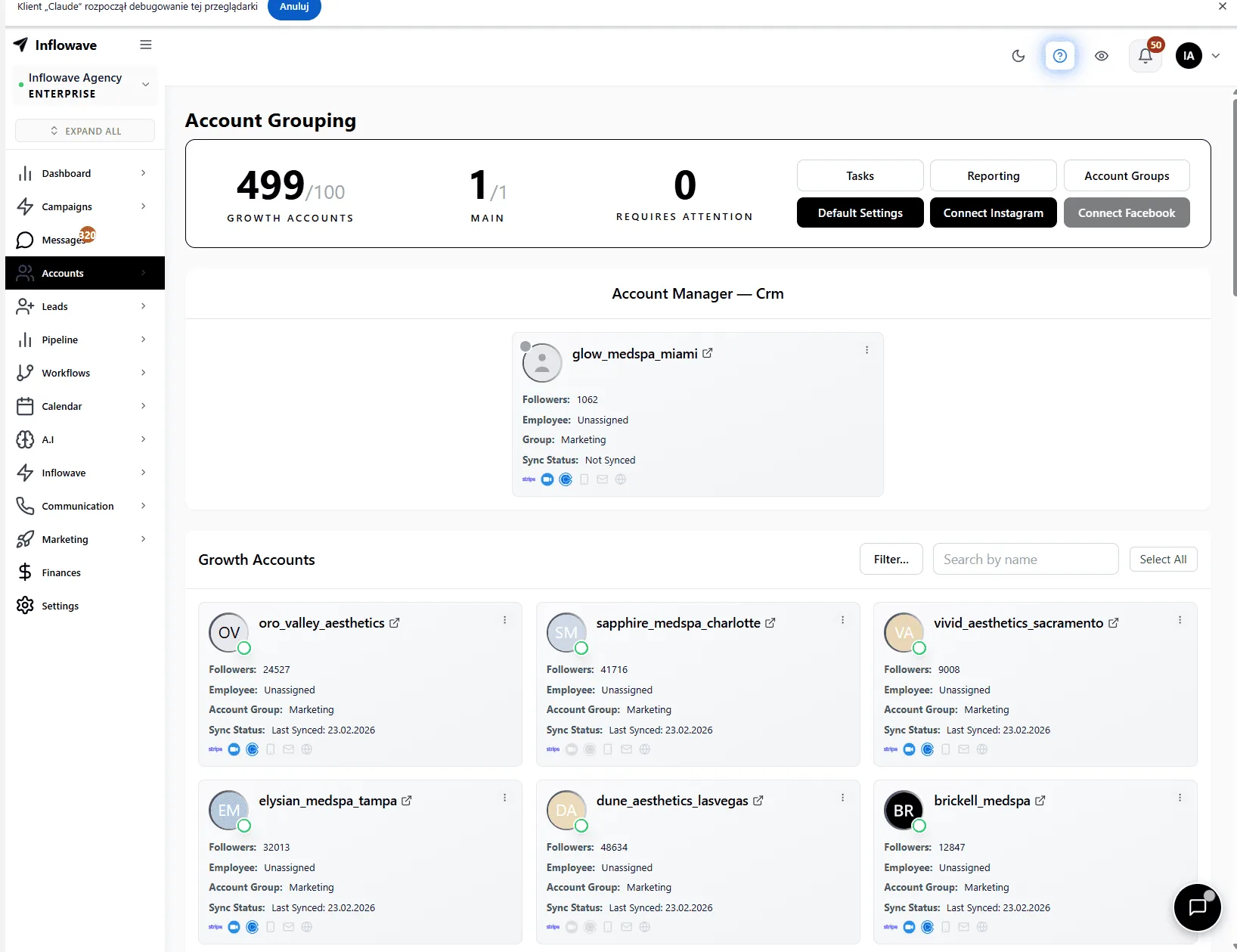Screen dimensions: 1237x952
Task: Click Connect Facebook button
Action: [1127, 212]
